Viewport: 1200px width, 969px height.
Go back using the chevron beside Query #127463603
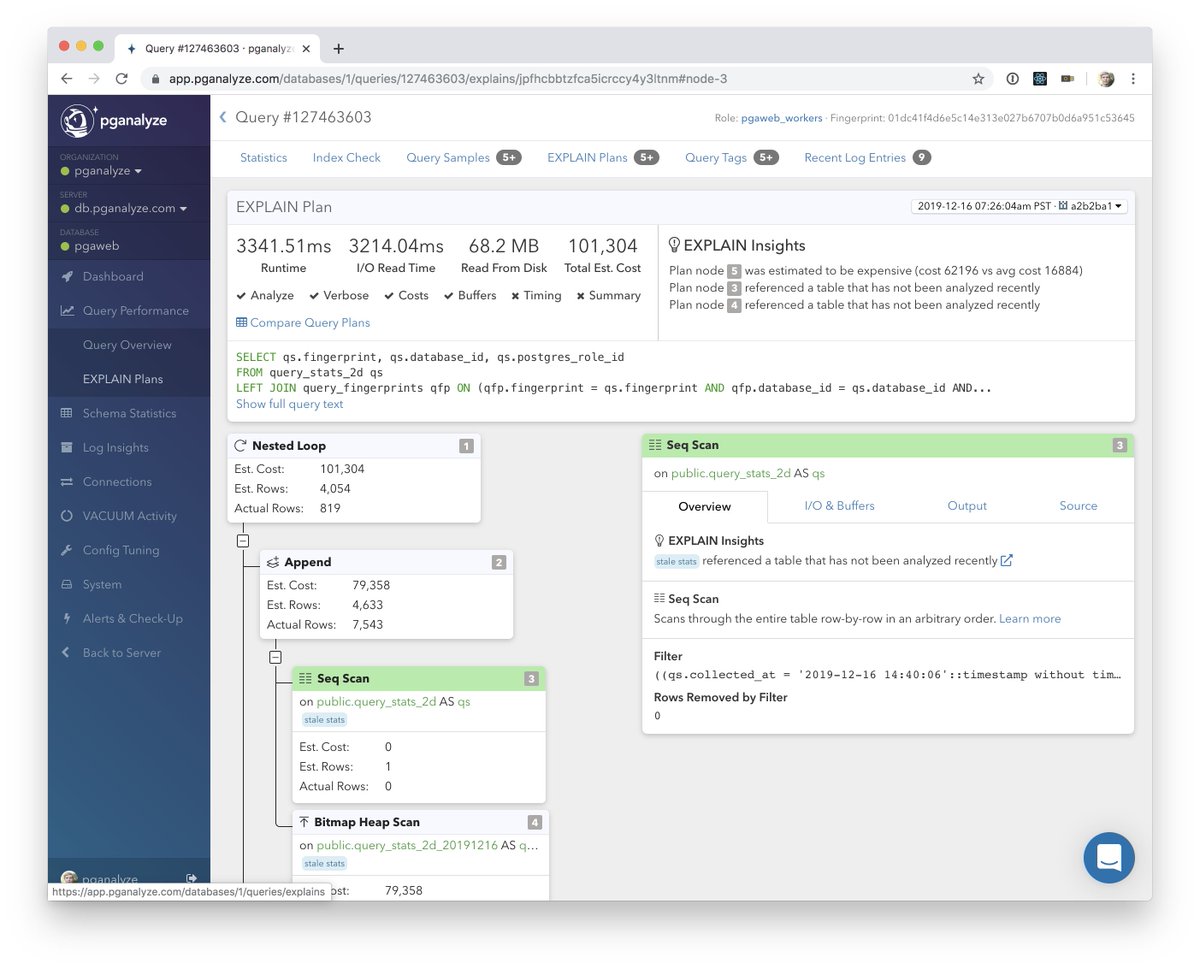coord(223,118)
